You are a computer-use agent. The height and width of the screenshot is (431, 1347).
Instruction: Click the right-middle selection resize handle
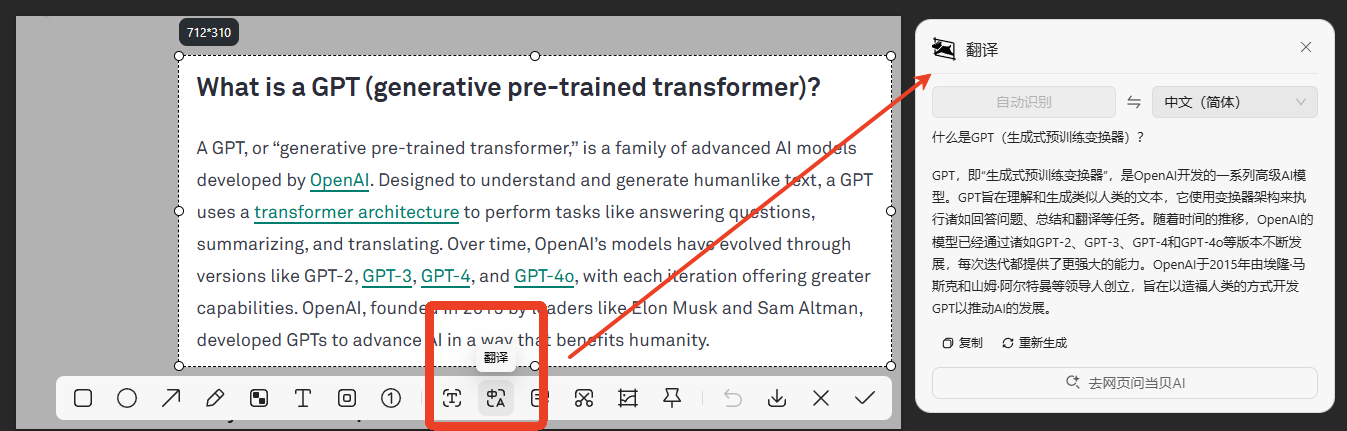coord(892,211)
